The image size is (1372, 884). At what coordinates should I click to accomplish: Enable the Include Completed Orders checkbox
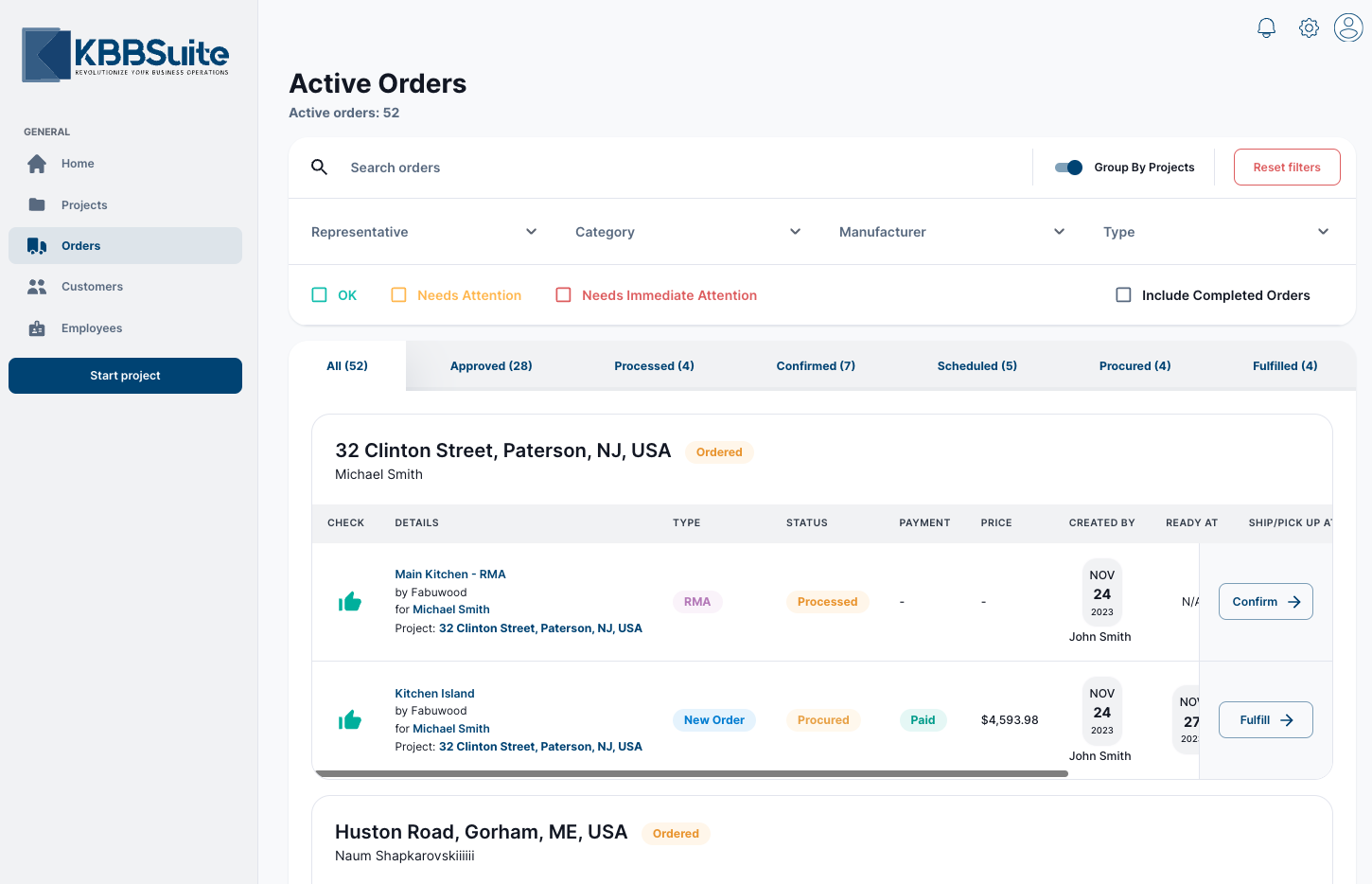(1123, 295)
